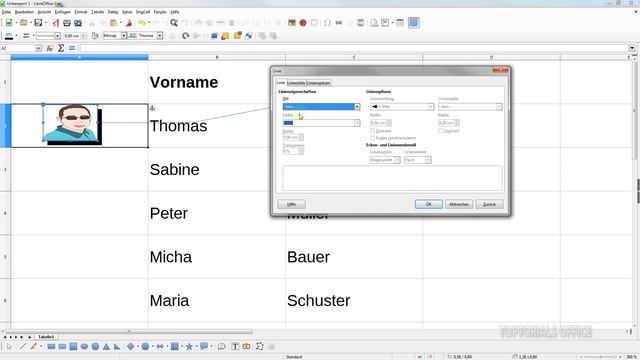Click the Name Box field showing A2

point(18,48)
